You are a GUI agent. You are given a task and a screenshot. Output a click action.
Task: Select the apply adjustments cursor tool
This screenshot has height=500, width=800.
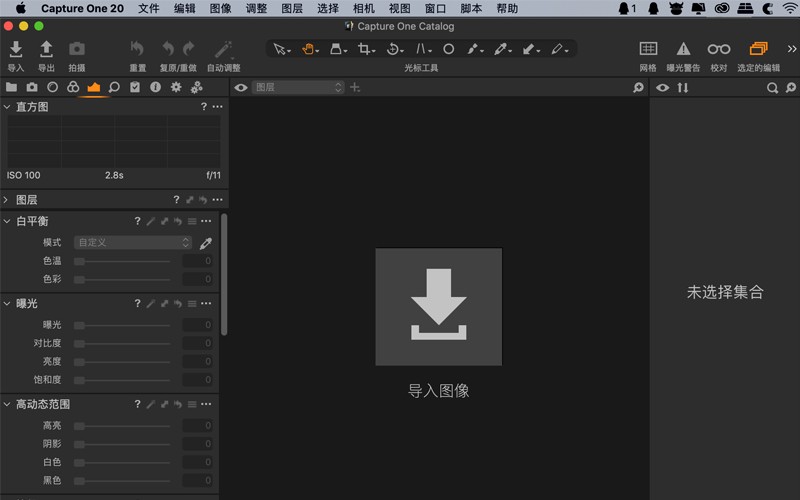tap(531, 49)
